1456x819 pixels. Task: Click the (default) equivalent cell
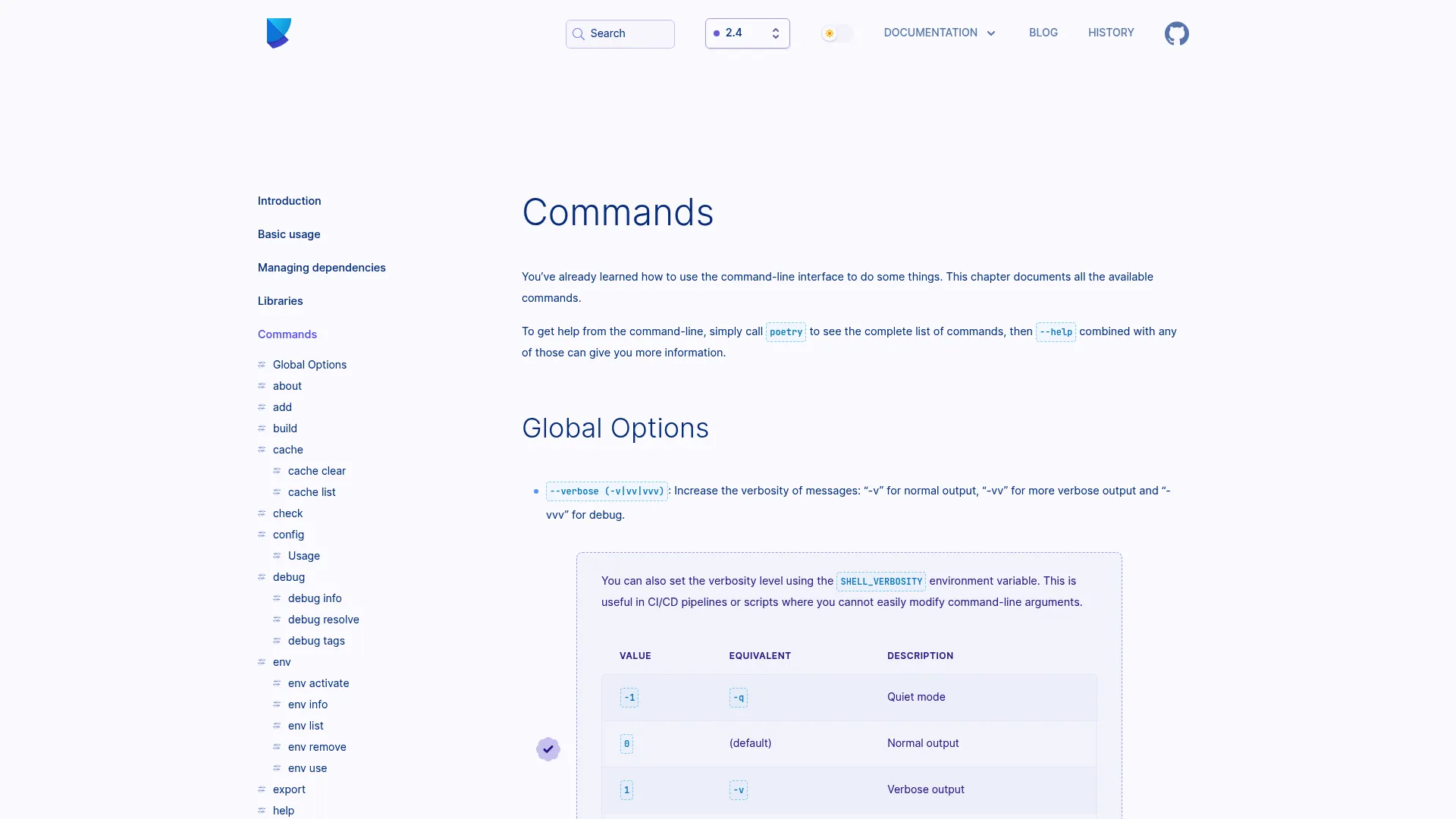pyautogui.click(x=750, y=743)
